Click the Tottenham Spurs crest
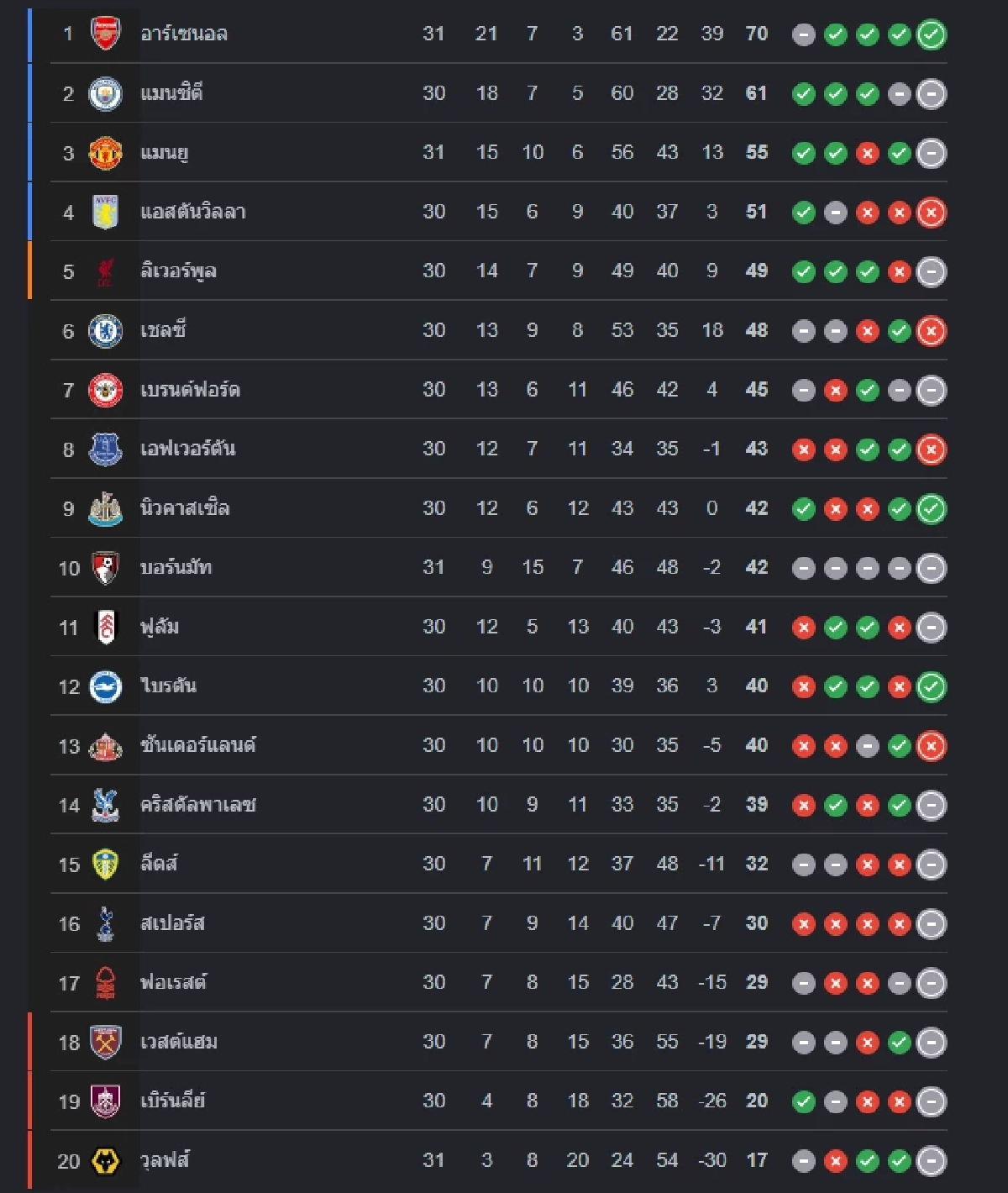Viewport: 1008px width, 1193px height. [105, 923]
